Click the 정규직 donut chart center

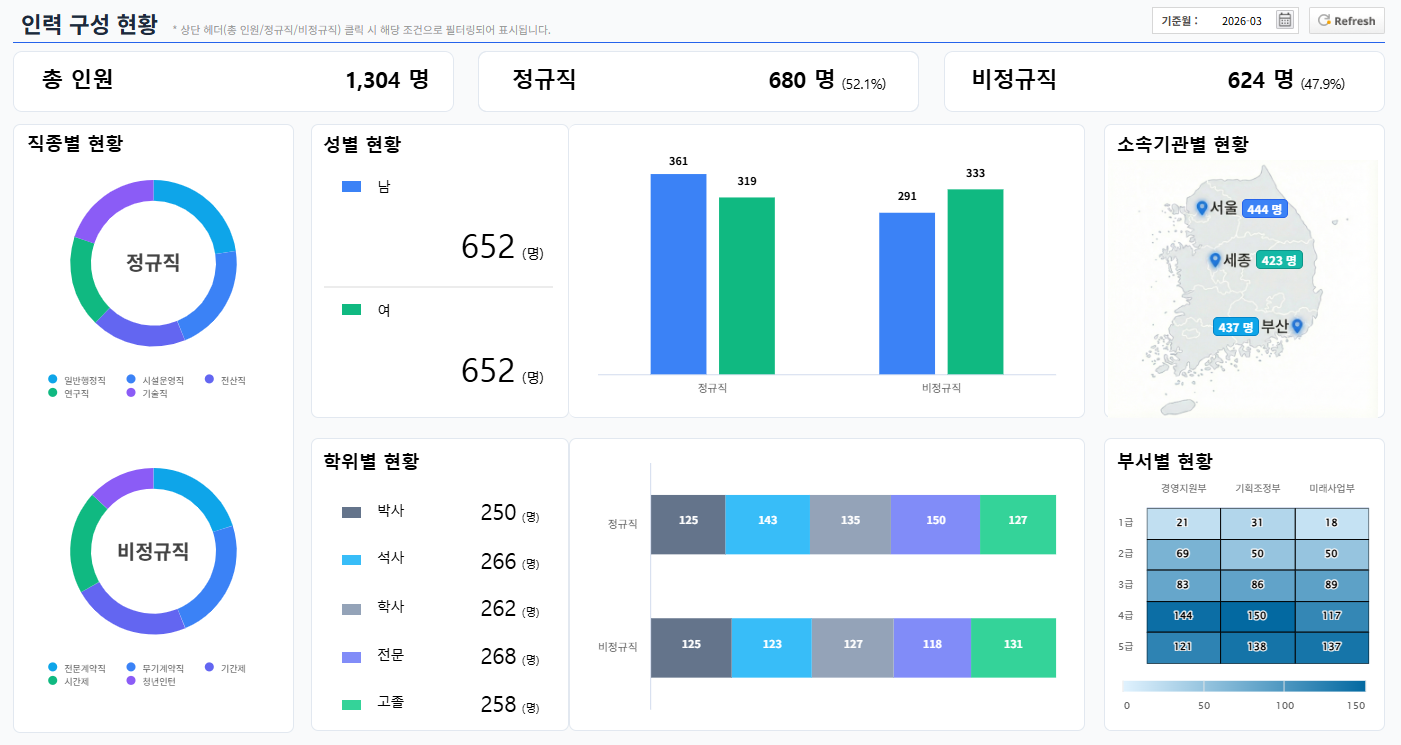click(x=153, y=263)
